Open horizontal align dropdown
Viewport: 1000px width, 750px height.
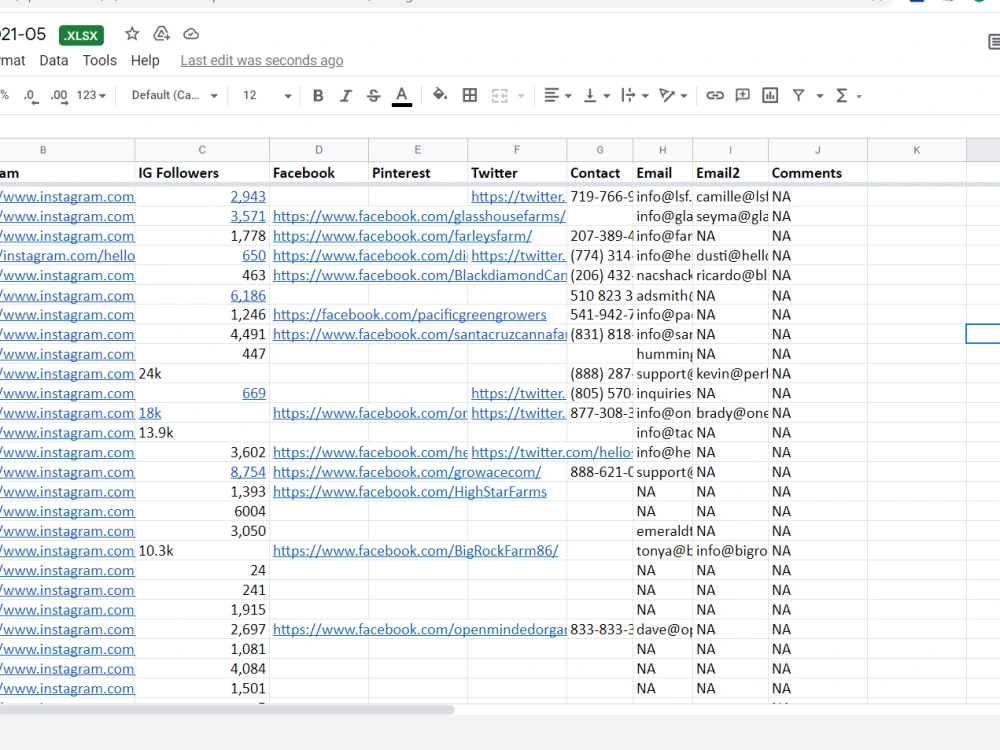click(557, 96)
